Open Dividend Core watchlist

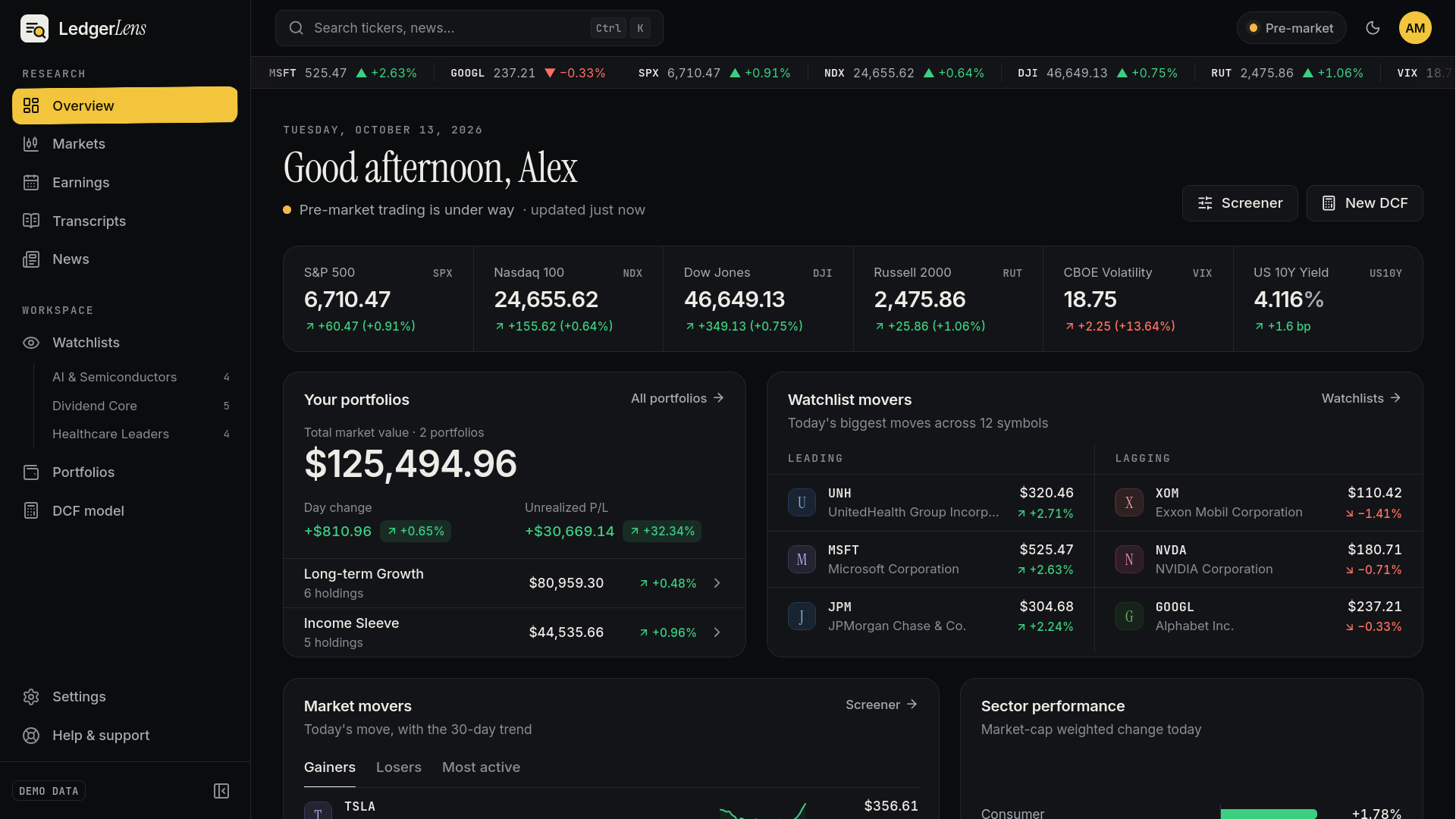[x=141, y=406]
